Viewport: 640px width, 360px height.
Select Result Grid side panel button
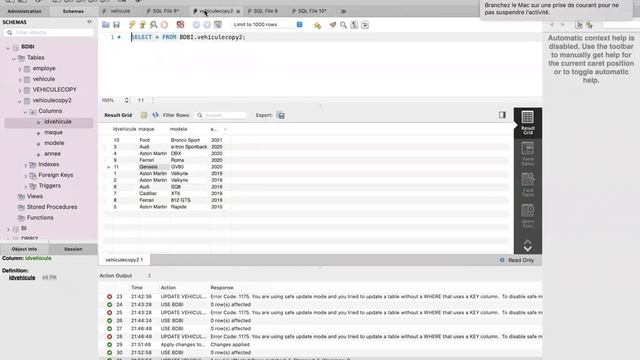tap(528, 122)
